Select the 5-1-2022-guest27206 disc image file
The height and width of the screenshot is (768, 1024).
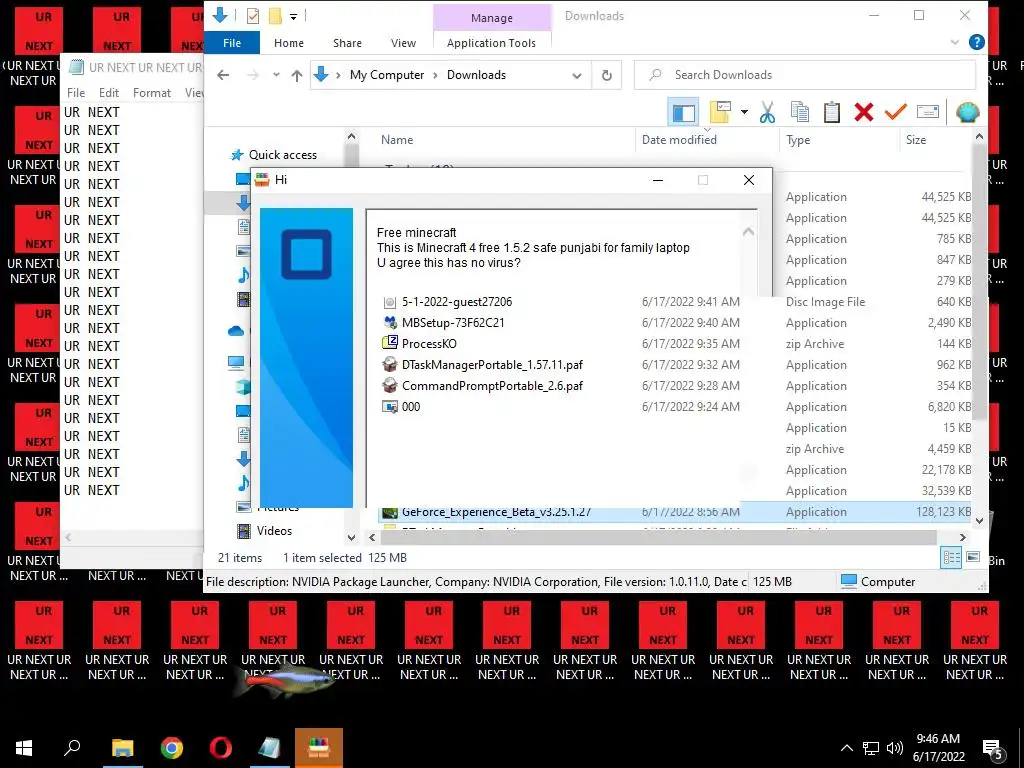coord(456,302)
